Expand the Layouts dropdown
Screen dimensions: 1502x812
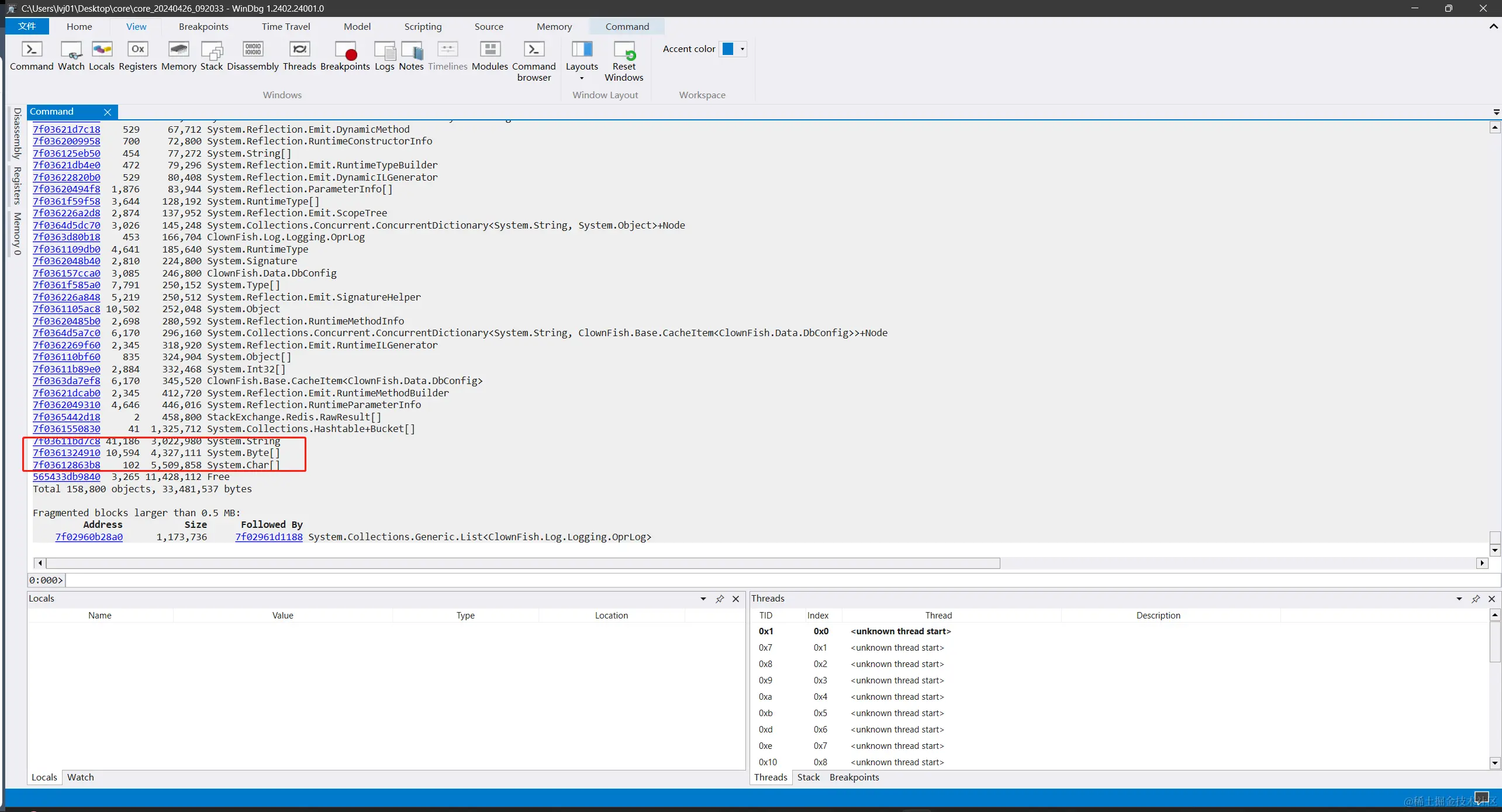pyautogui.click(x=582, y=78)
